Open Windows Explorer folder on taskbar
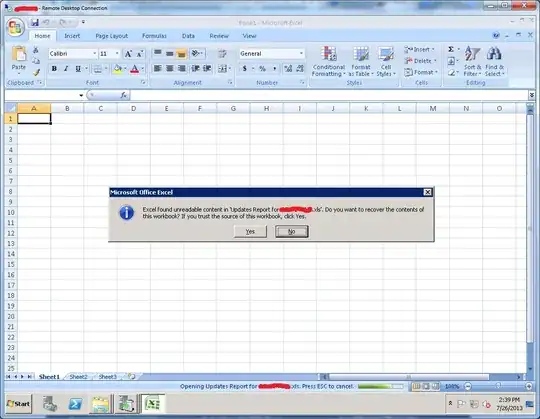 [101, 404]
